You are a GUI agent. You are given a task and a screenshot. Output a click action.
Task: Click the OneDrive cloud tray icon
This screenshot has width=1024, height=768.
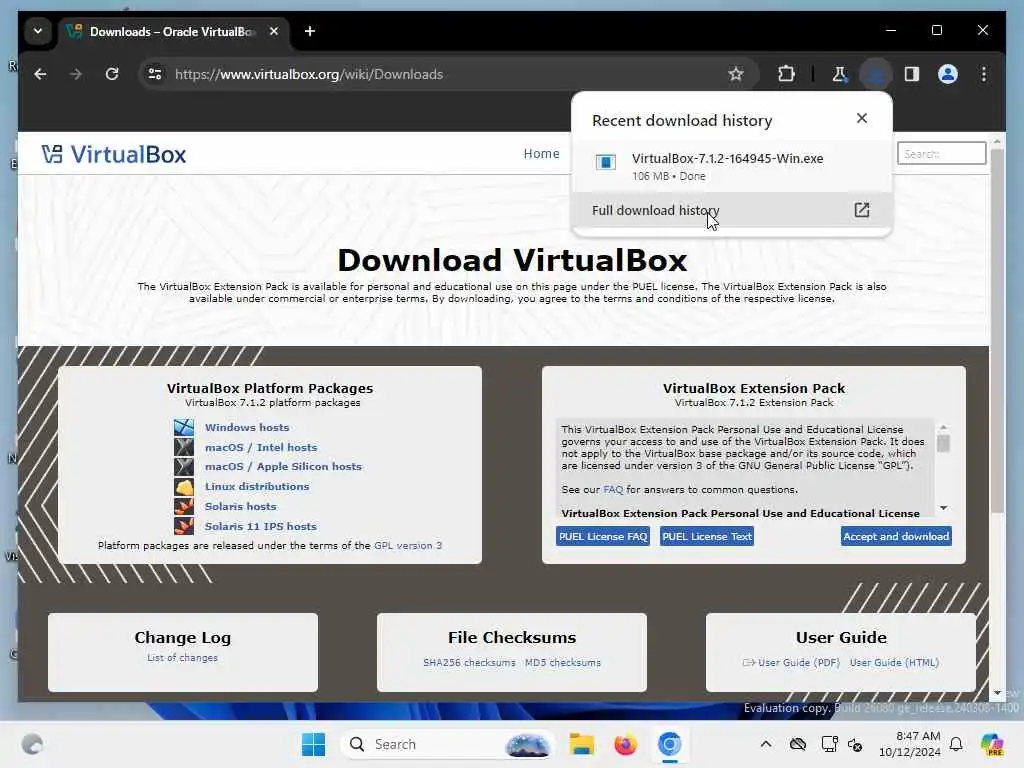(798, 744)
